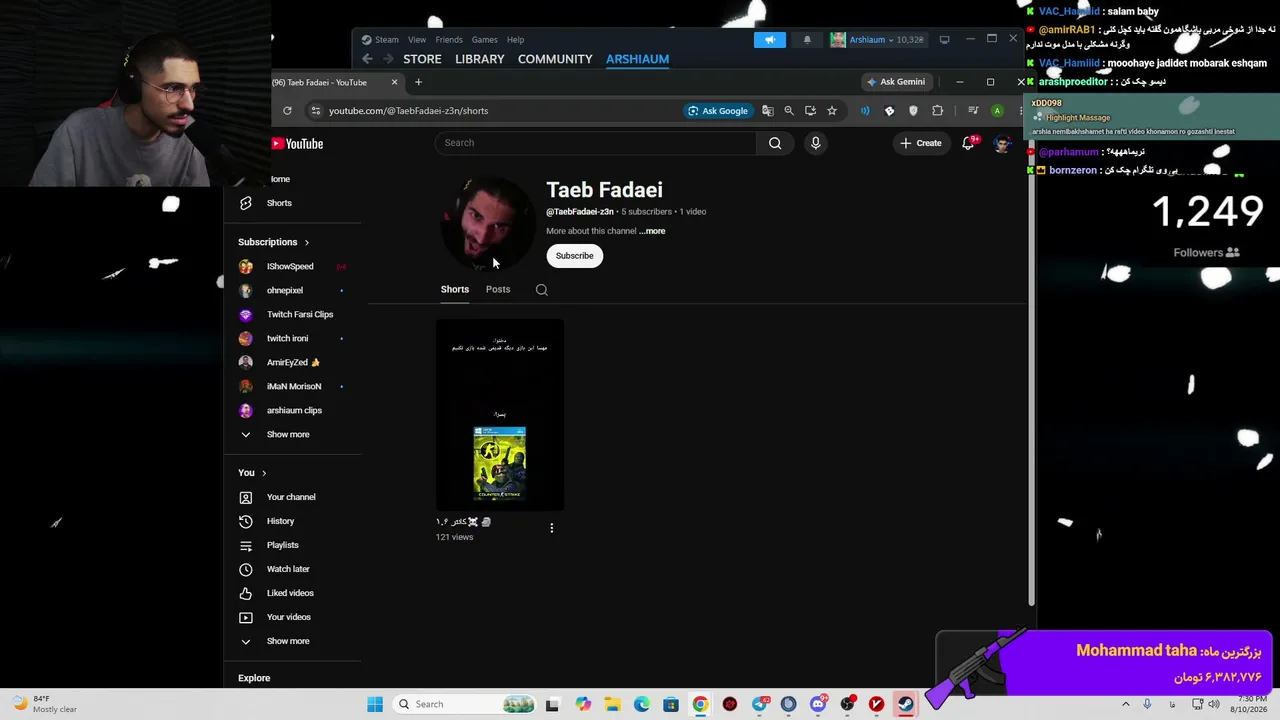Click the YouTube search input field
Image resolution: width=1280 pixels, height=720 pixels.
tap(596, 143)
